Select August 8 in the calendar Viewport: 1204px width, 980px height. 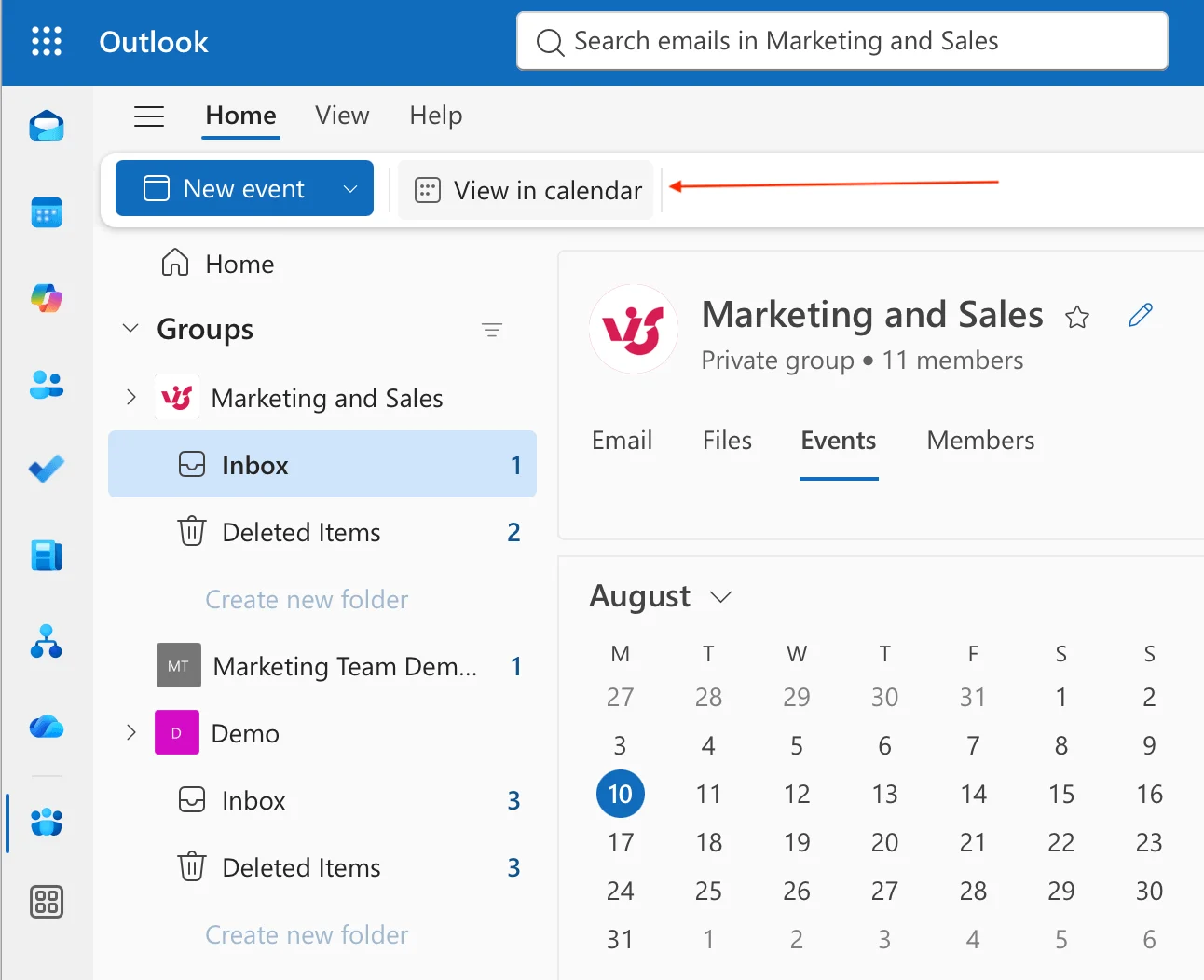pos(1061,745)
